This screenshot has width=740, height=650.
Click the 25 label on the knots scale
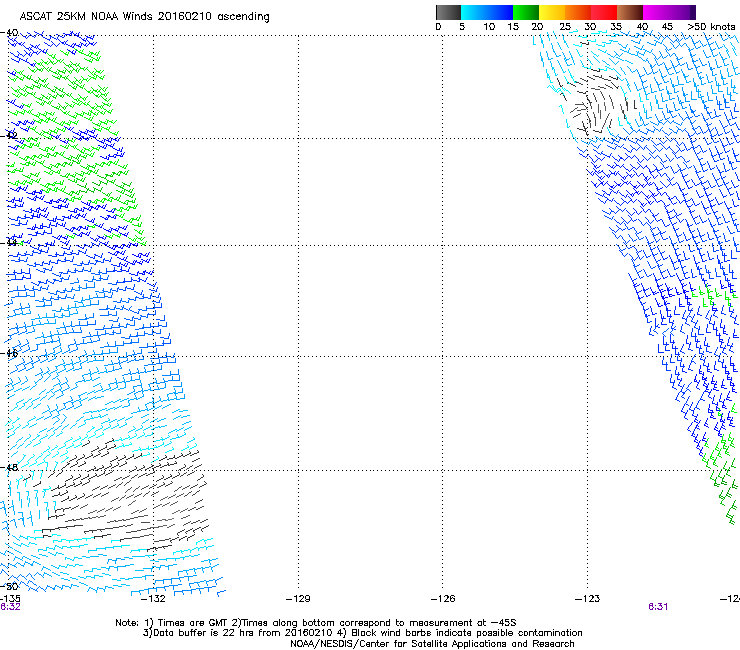pos(565,27)
